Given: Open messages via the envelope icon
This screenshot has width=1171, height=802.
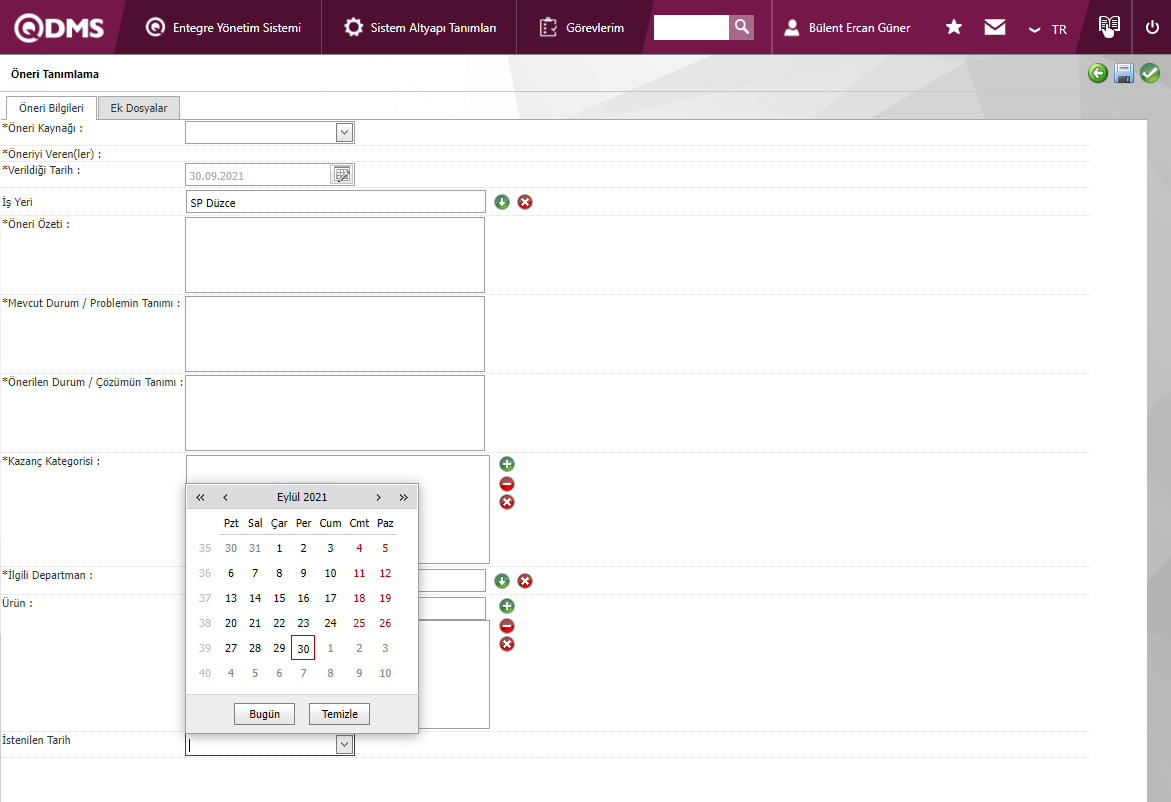Looking at the screenshot, I should tap(994, 27).
